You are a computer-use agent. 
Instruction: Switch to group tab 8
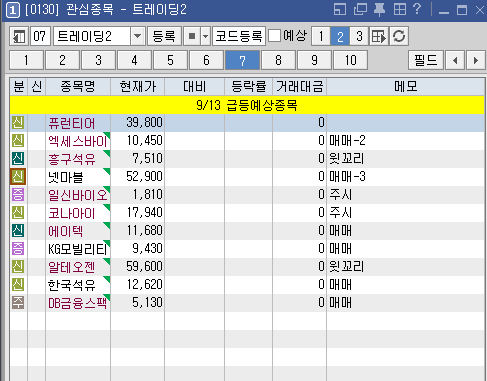click(x=278, y=60)
